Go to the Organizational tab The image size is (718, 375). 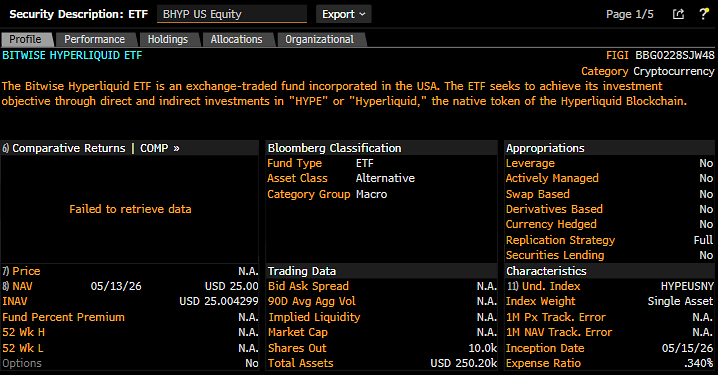pyautogui.click(x=320, y=39)
